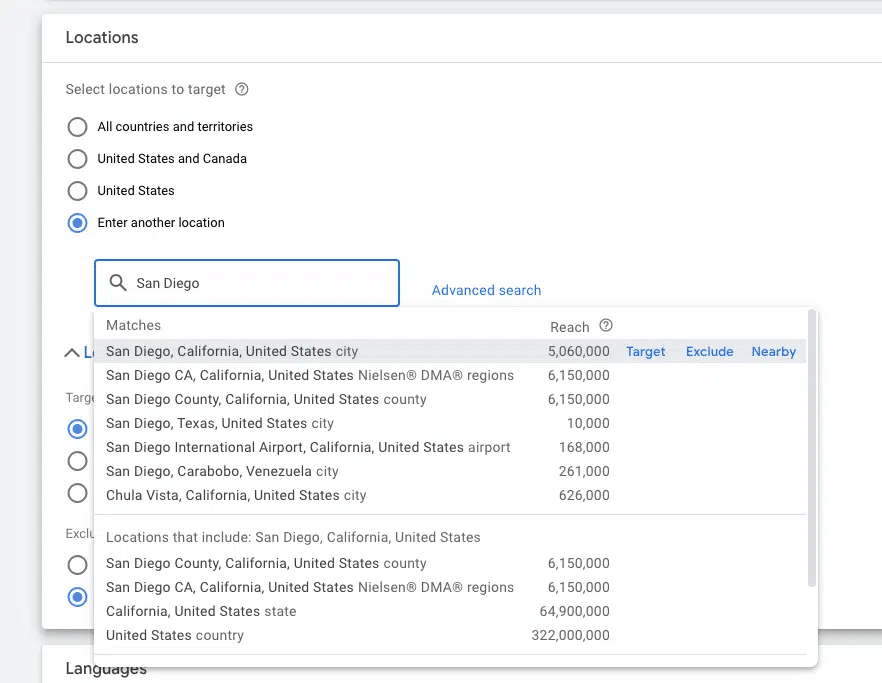This screenshot has height=683, width=882.
Task: Select third Target radio option
Action: [x=77, y=493]
